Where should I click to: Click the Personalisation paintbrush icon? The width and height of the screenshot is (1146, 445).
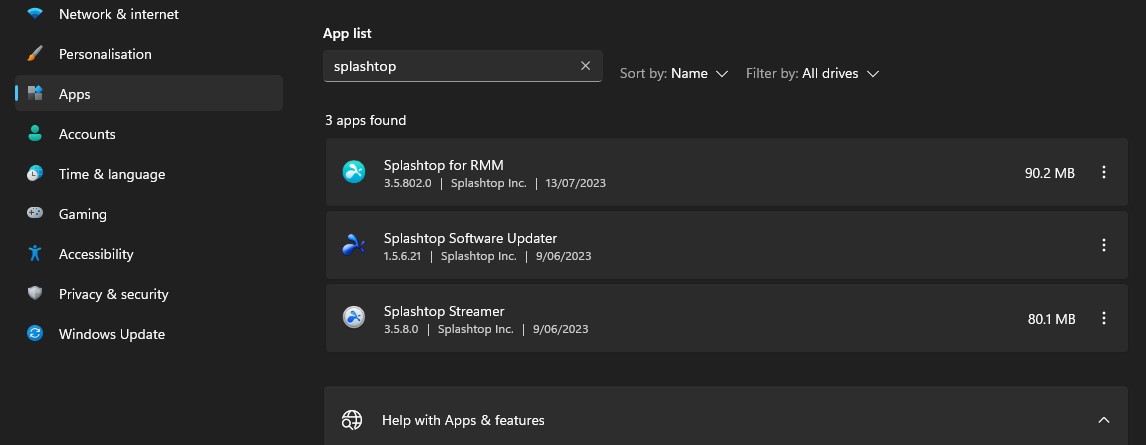(x=34, y=53)
